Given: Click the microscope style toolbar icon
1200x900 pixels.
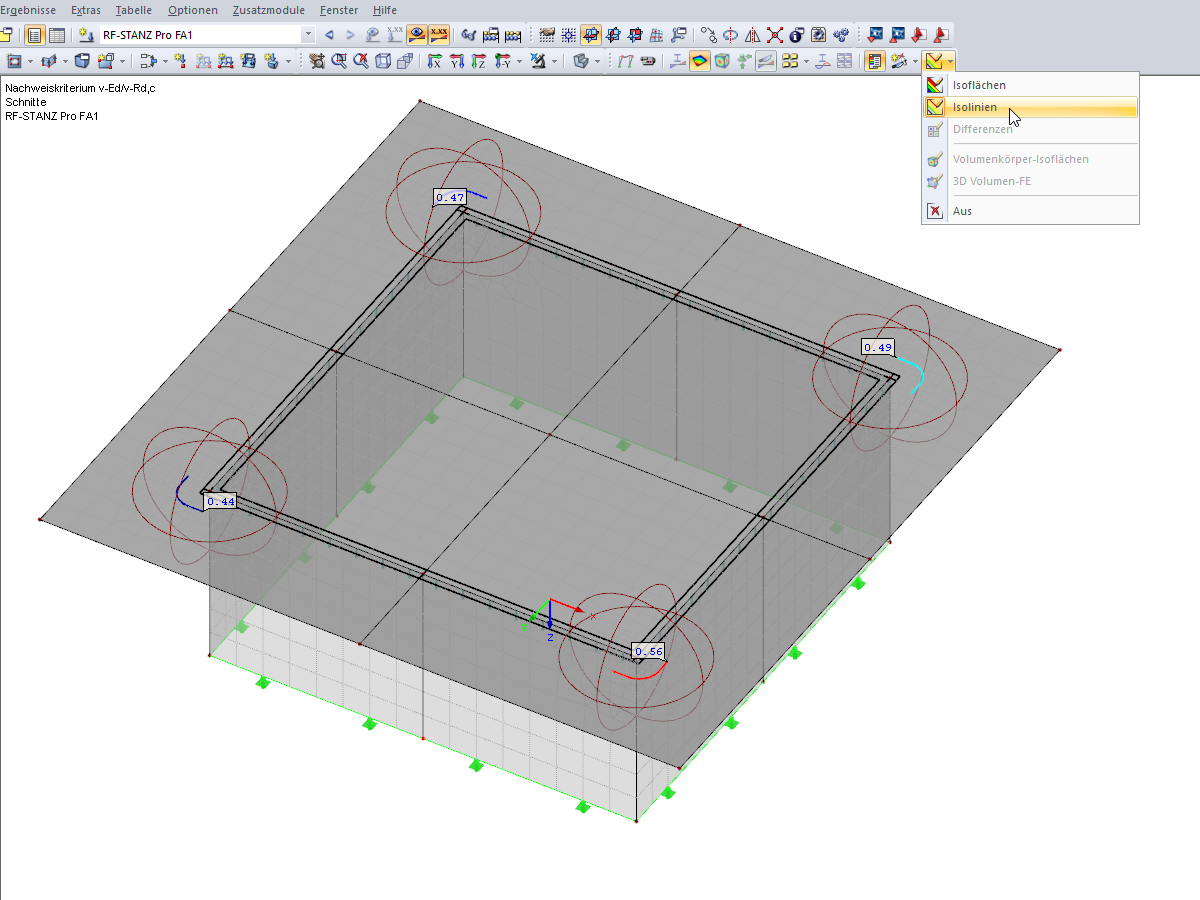Looking at the screenshot, I should pos(538,61).
